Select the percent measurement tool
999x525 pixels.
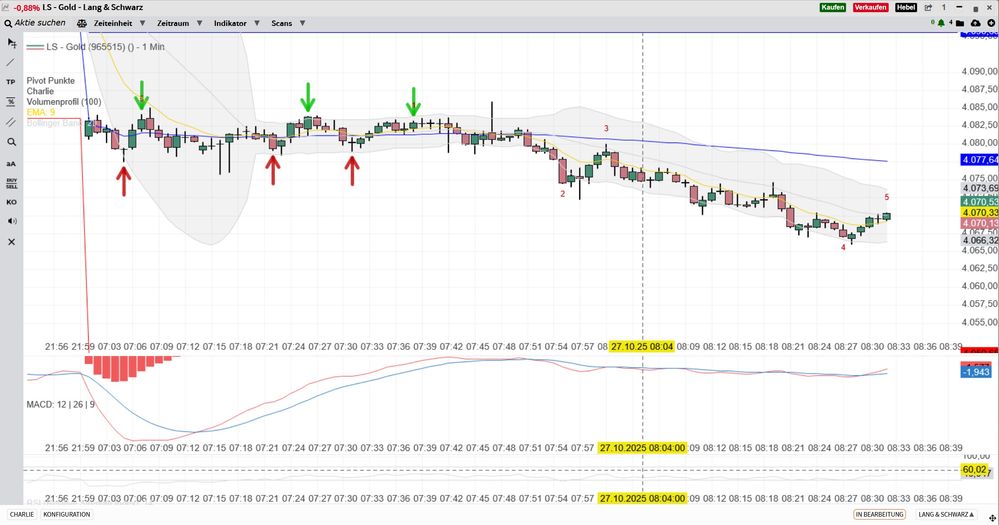pyautogui.click(x=11, y=101)
